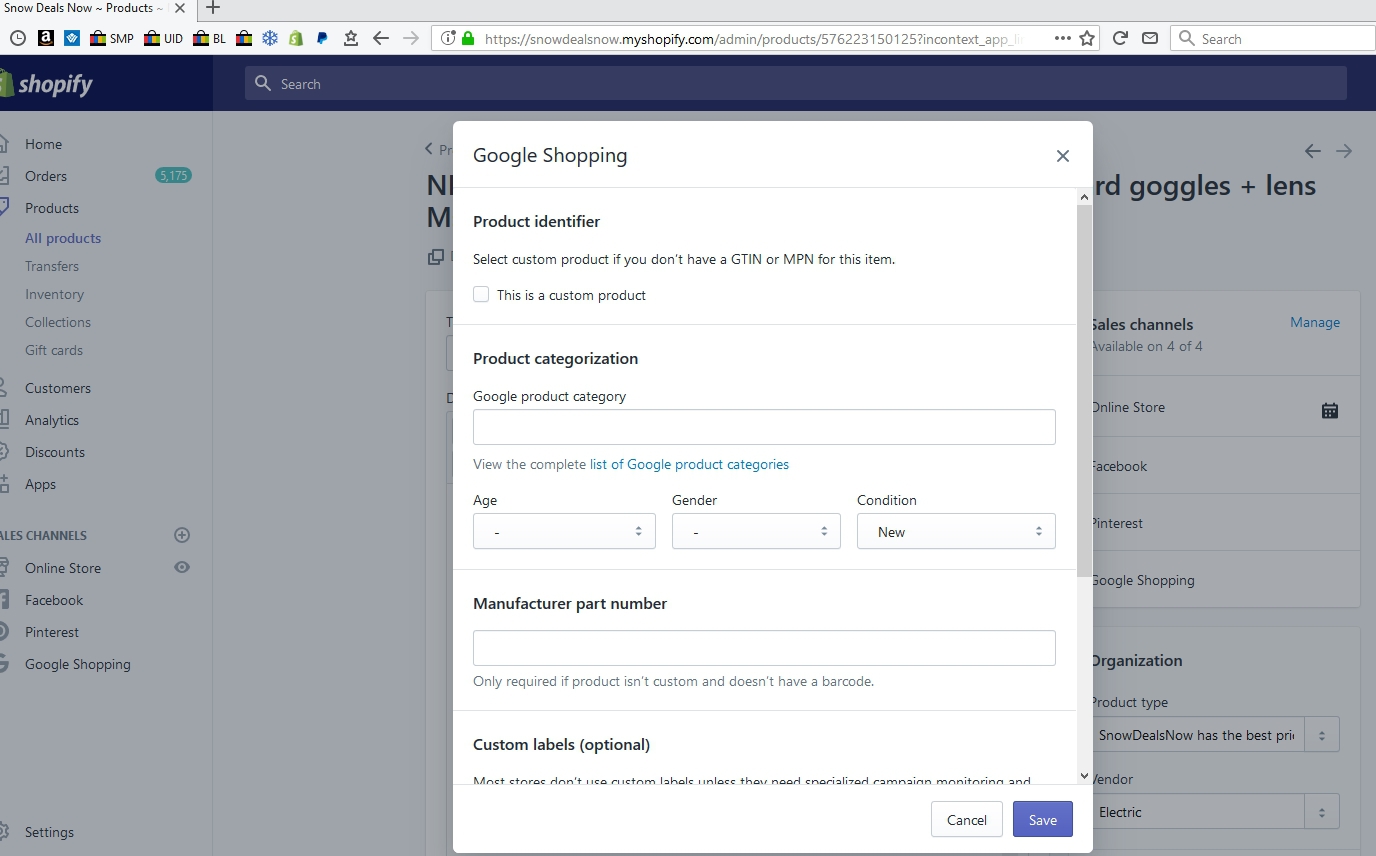
Task: Add a sales channel with the plus icon
Action: [182, 535]
